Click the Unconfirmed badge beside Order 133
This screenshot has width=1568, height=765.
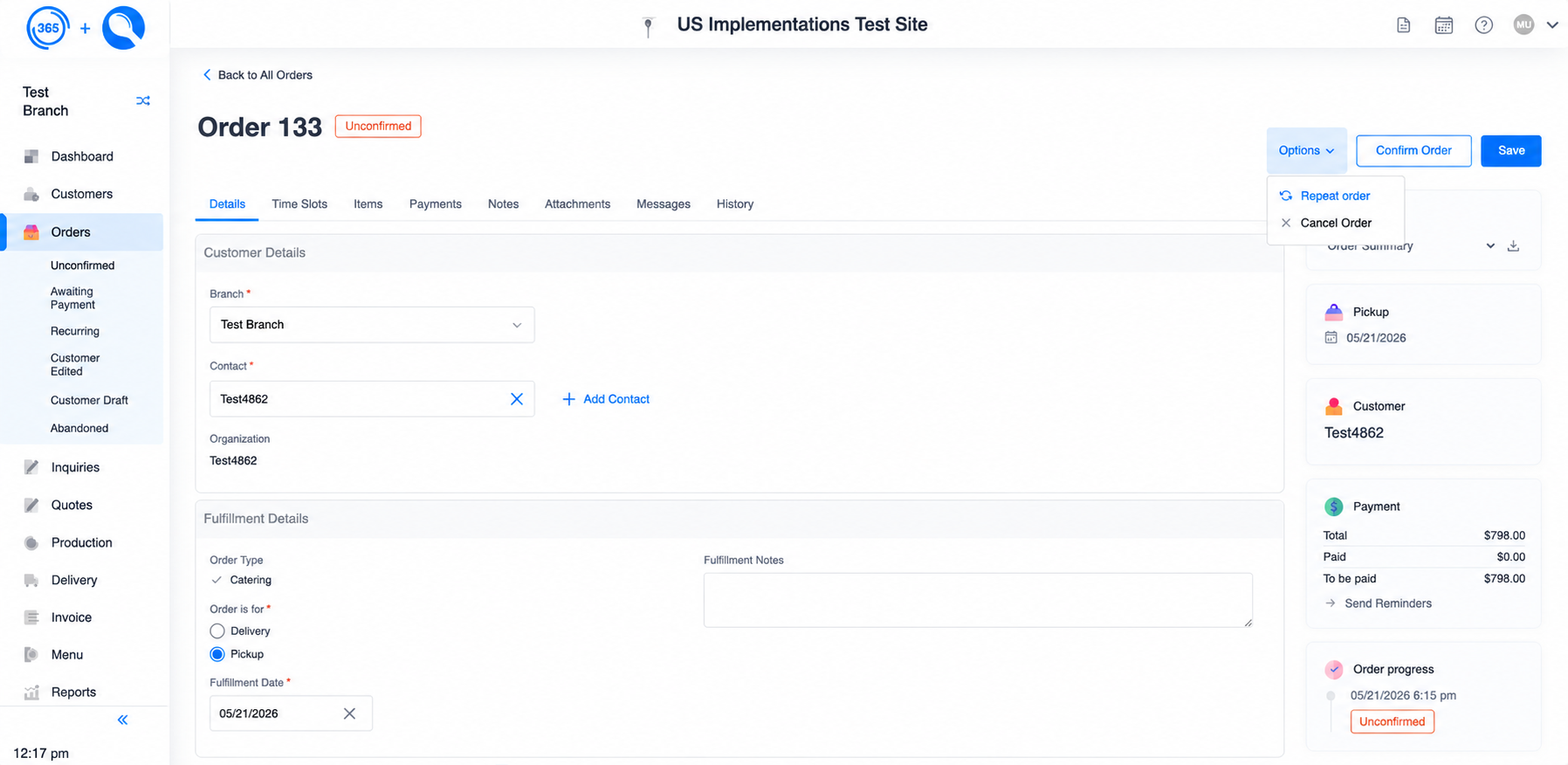pyautogui.click(x=378, y=127)
